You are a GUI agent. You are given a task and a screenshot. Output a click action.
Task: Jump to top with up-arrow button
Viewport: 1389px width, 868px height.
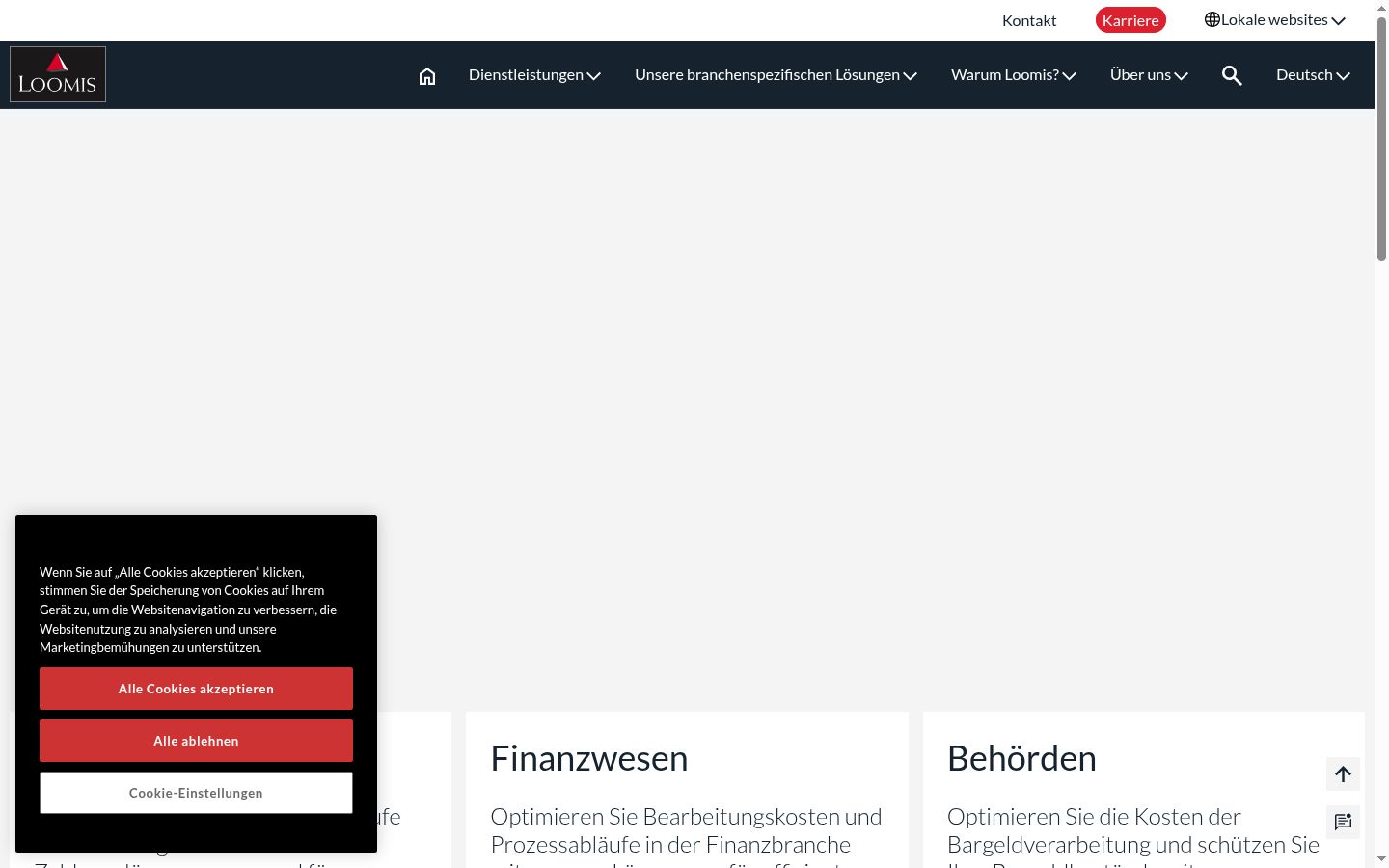click(1343, 773)
